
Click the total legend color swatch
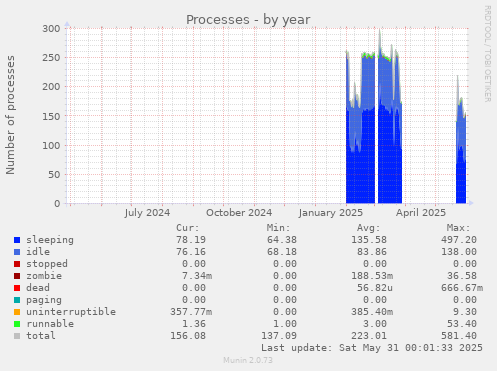pos(17,336)
